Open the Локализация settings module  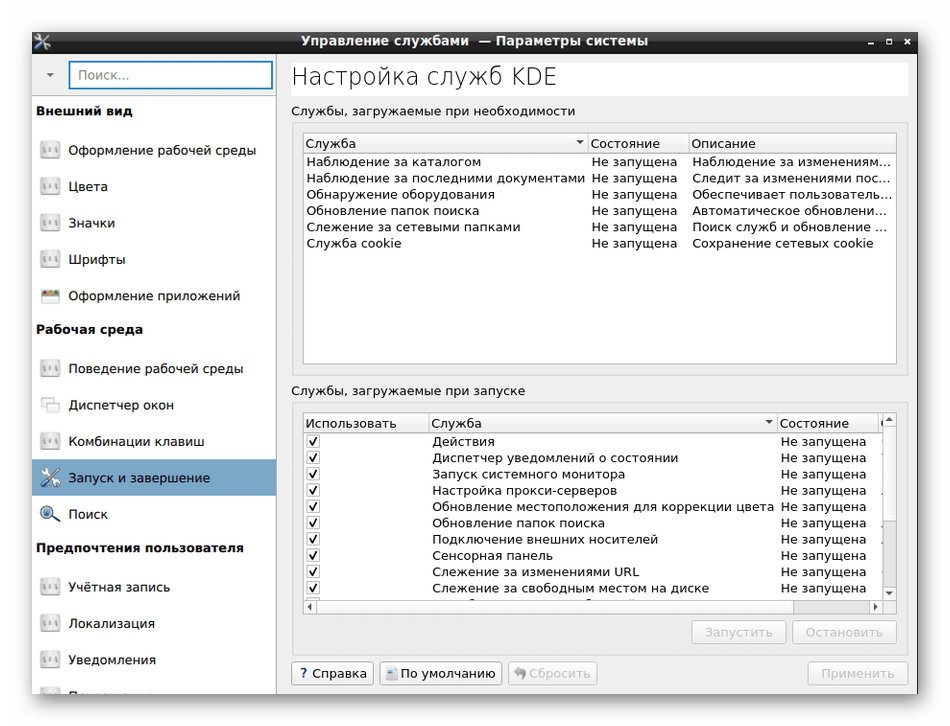tap(154, 623)
